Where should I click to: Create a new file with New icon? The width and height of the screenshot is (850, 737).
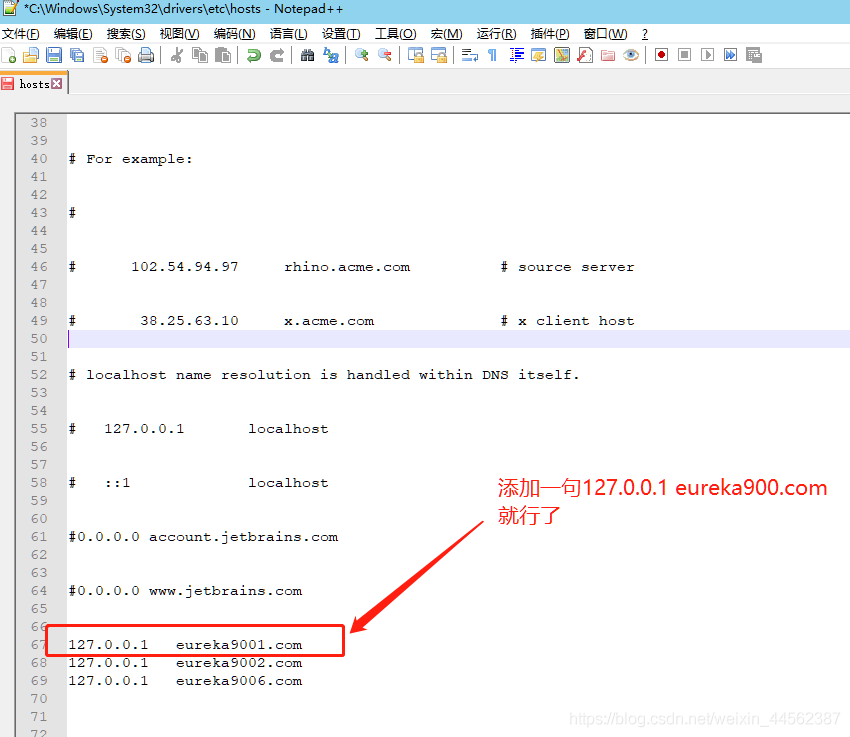coord(9,55)
